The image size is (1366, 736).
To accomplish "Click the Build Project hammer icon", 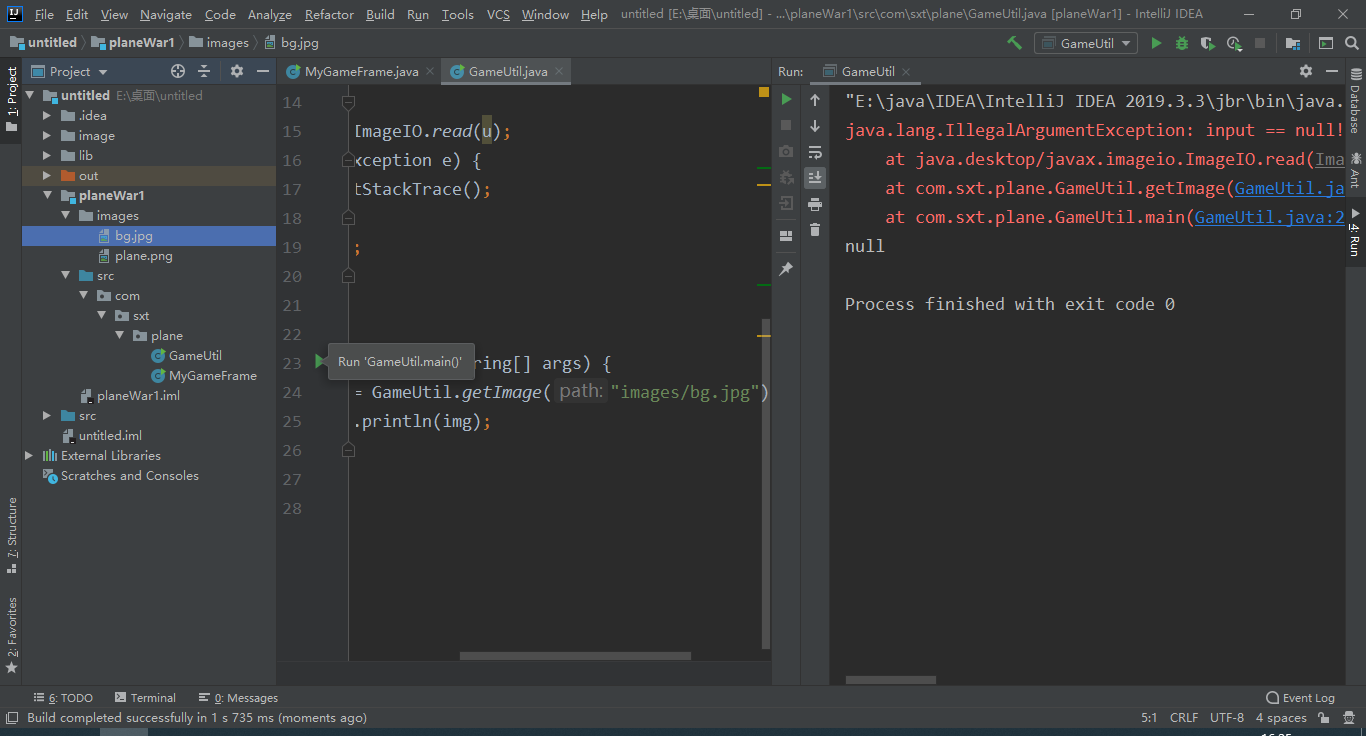I will click(1014, 43).
